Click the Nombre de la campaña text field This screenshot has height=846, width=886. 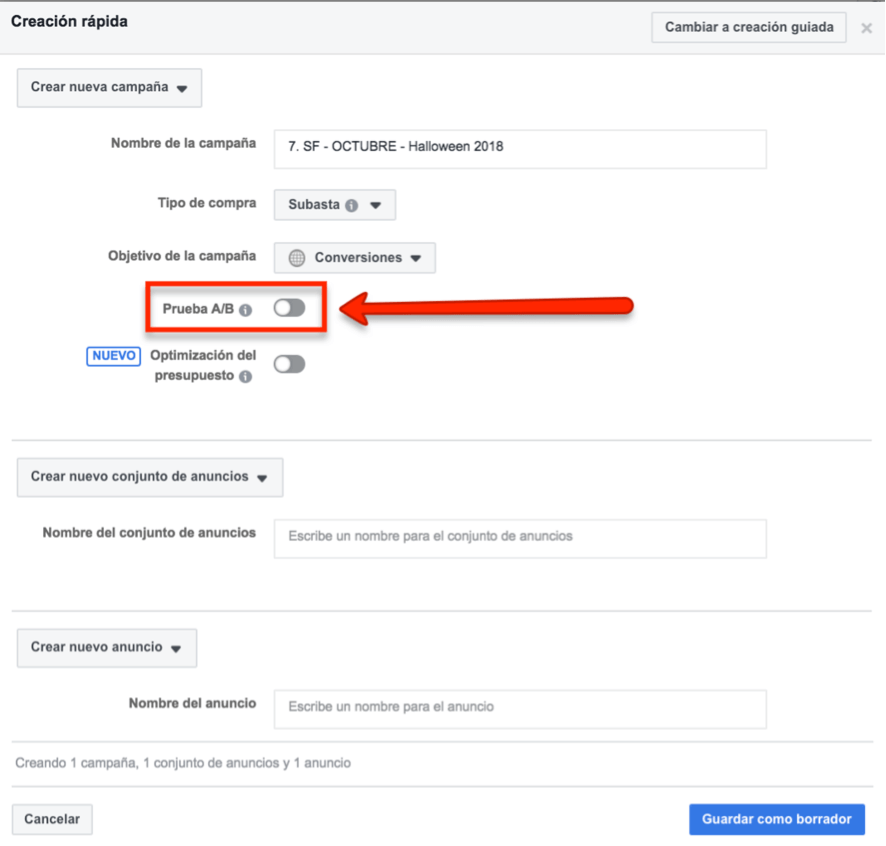(x=520, y=147)
